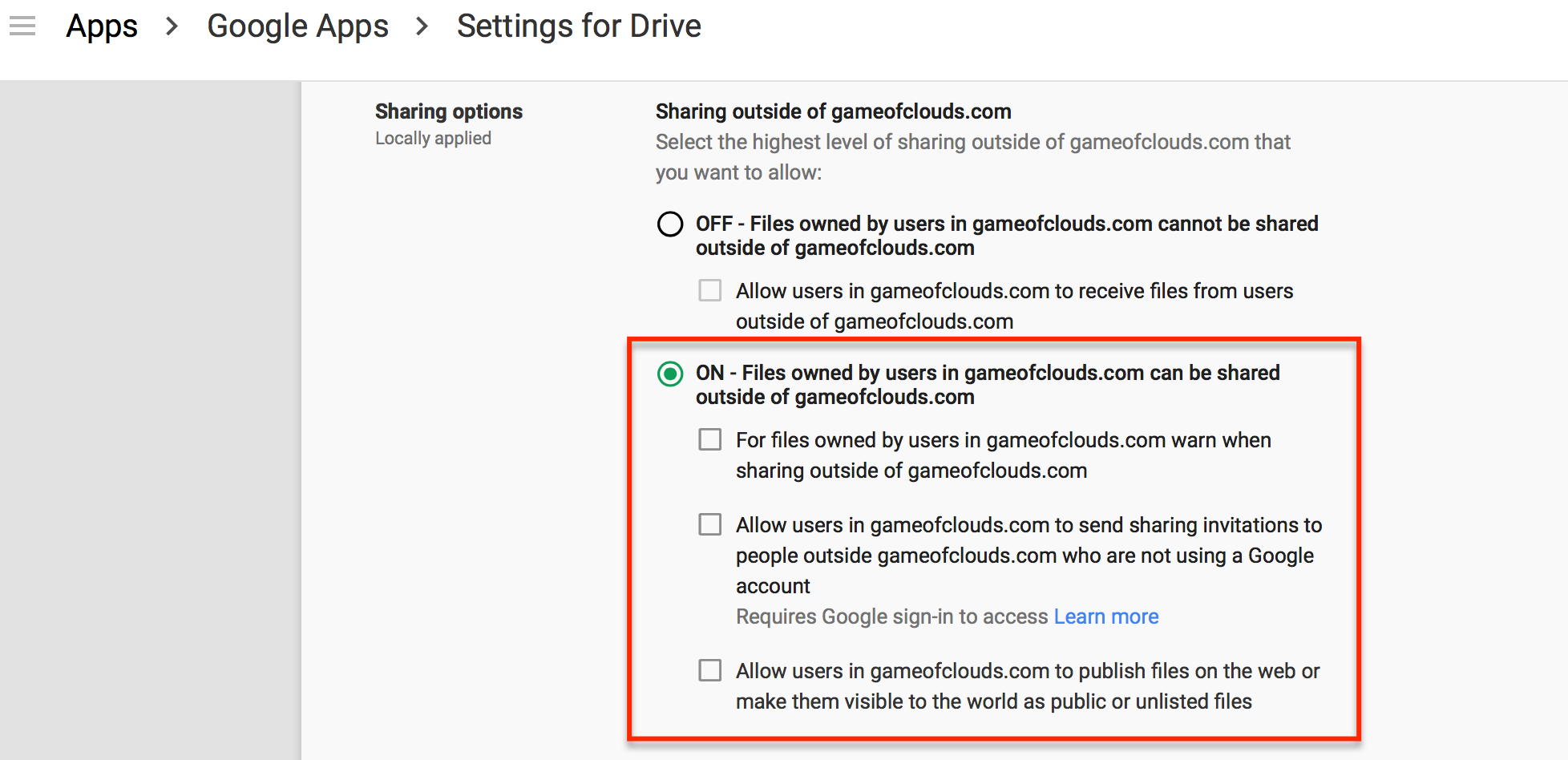1568x760 pixels.
Task: Go to Google Apps breadcrumb
Action: point(297,26)
